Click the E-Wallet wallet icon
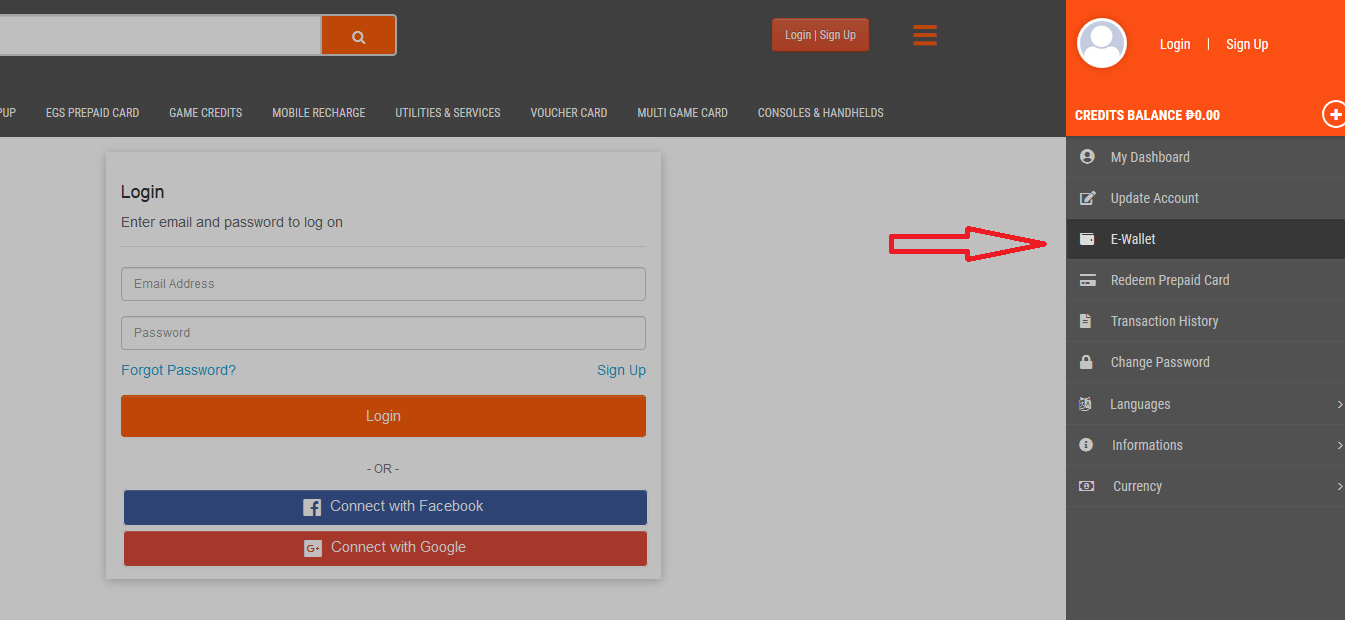The width and height of the screenshot is (1345, 620). 1087,239
